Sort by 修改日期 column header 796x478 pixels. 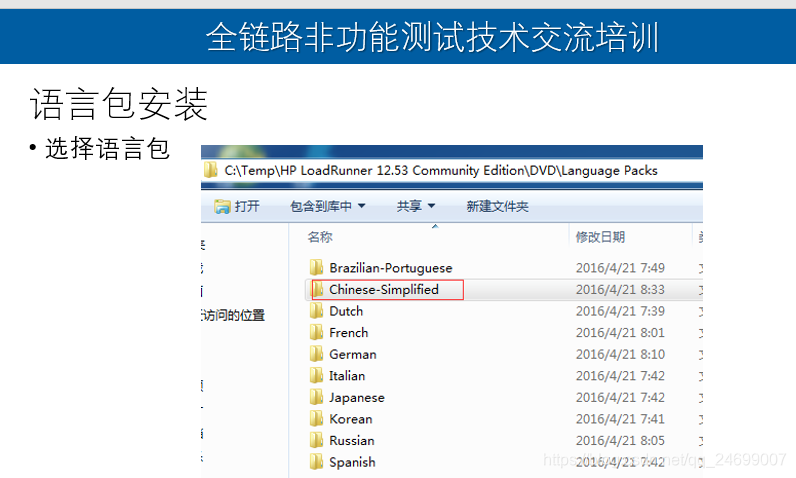[600, 237]
